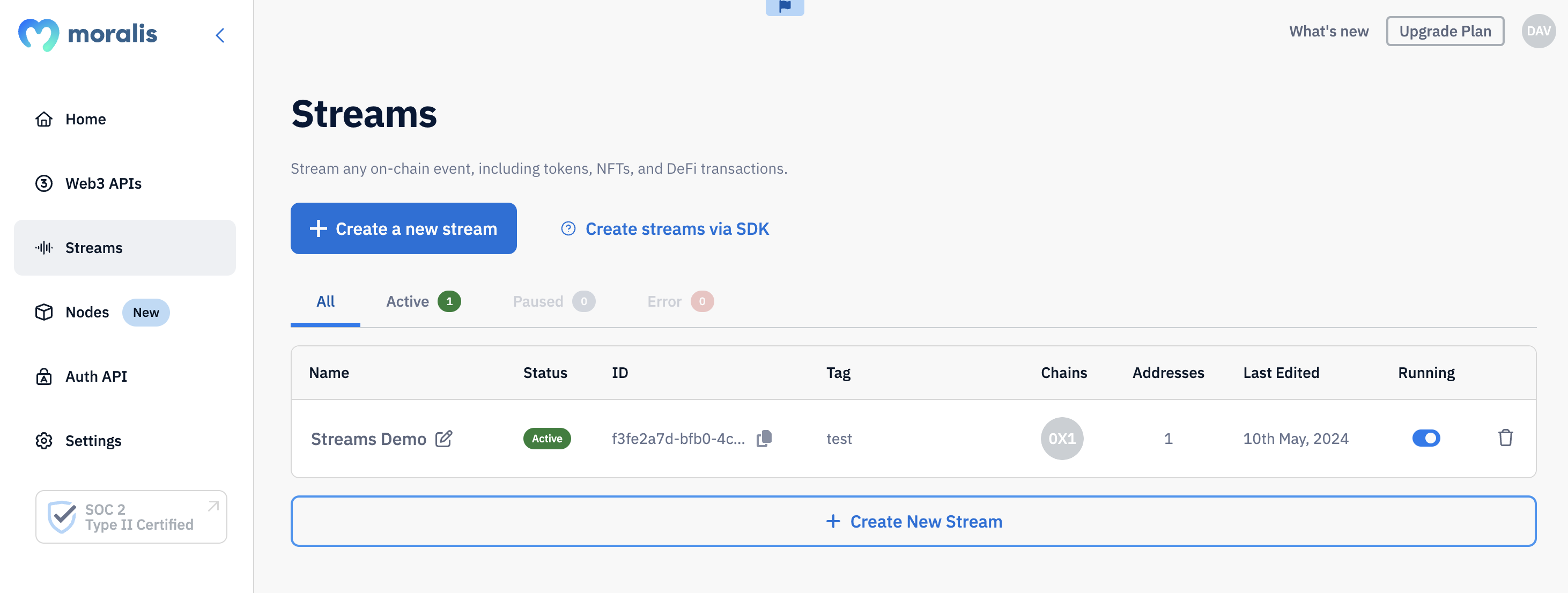Switch to the Paused tab

tap(554, 301)
